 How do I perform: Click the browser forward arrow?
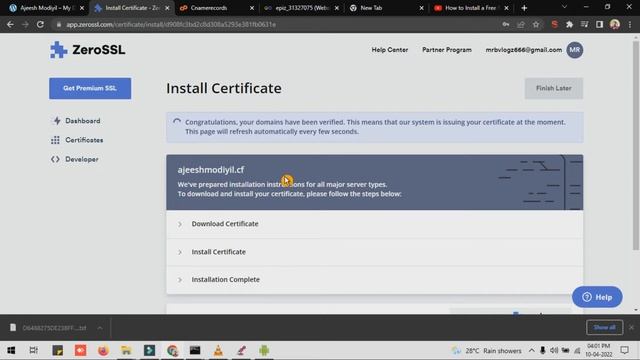tap(25, 24)
